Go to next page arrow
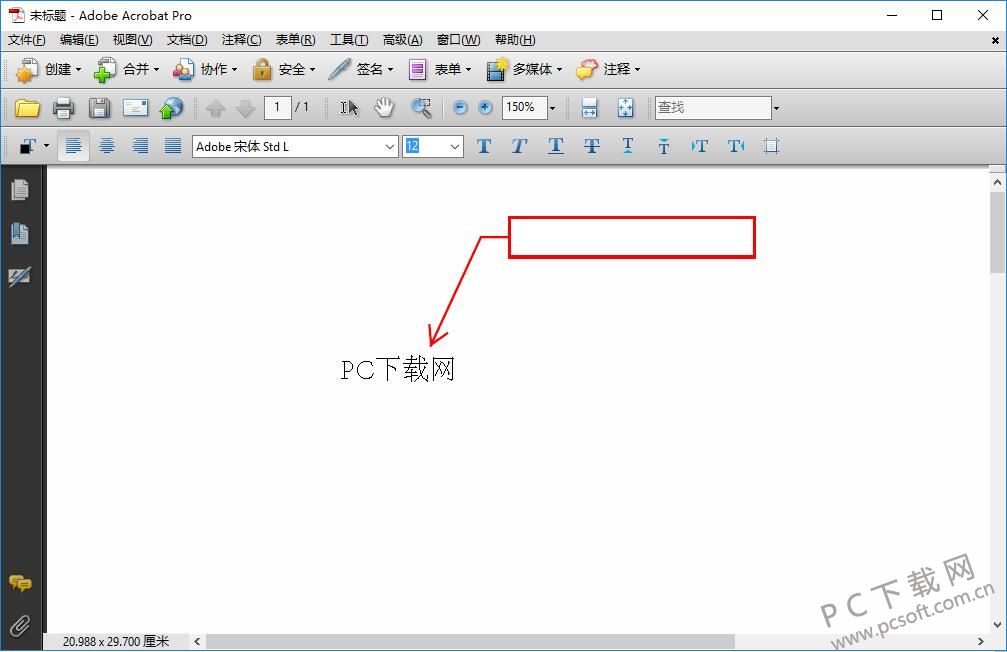The height and width of the screenshot is (652, 1007). tap(245, 108)
